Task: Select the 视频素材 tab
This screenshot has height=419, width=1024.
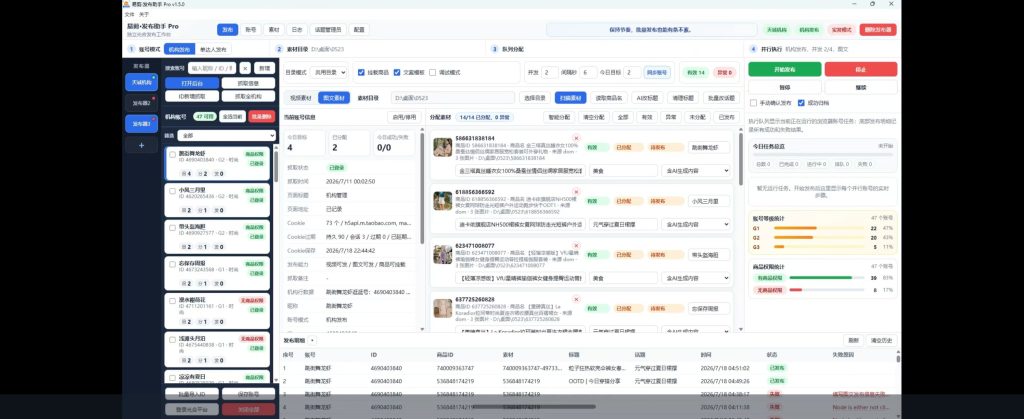Action: point(300,97)
